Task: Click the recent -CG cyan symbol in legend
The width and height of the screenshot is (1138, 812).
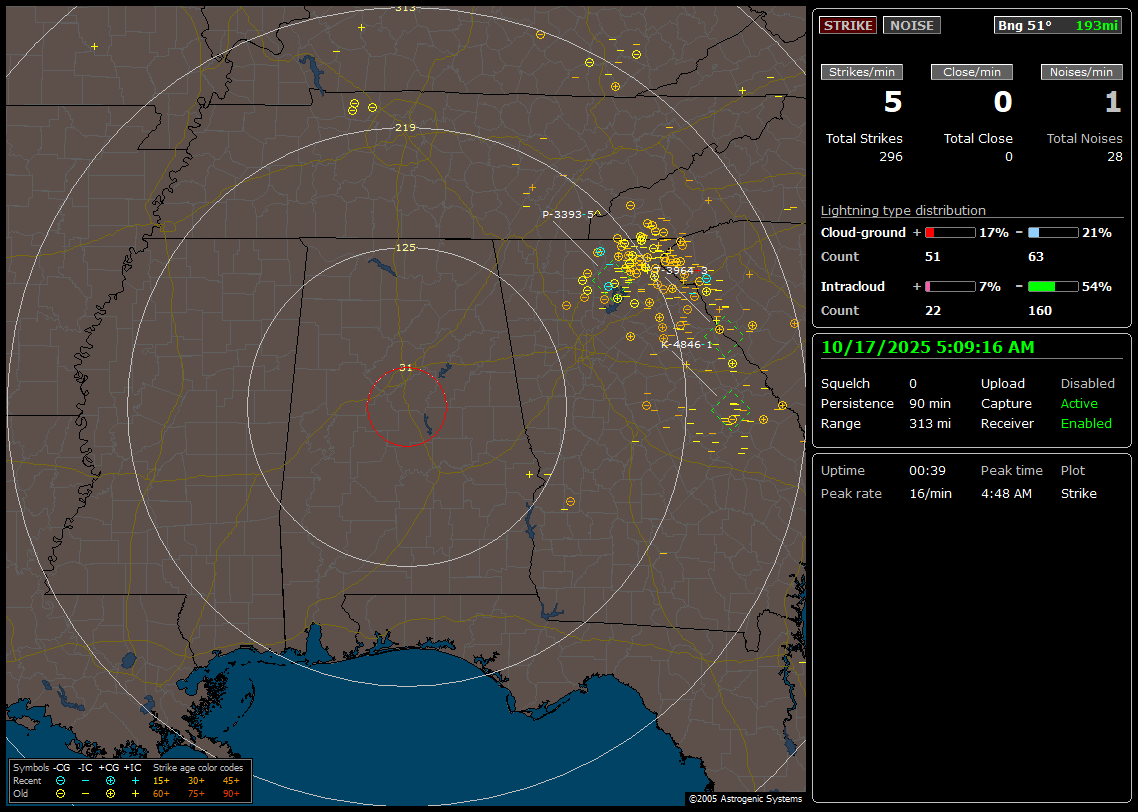Action: (x=60, y=780)
